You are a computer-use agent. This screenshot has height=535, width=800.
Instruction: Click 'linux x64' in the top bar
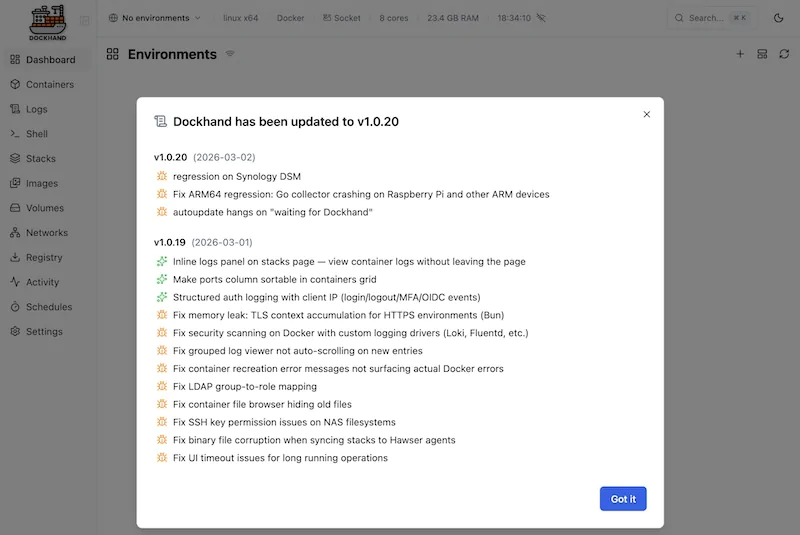240,18
